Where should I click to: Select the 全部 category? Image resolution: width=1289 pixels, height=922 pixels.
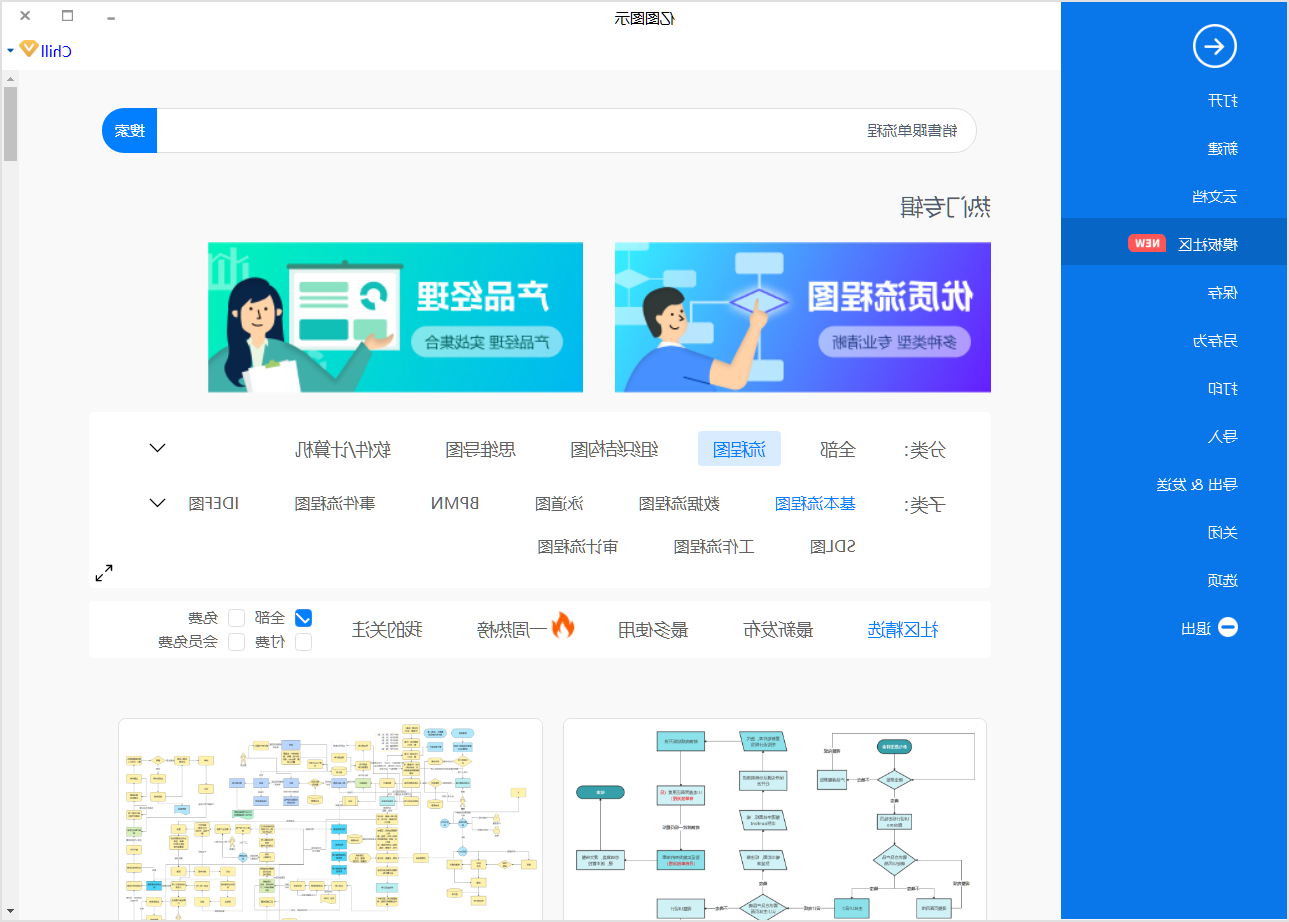coord(838,449)
